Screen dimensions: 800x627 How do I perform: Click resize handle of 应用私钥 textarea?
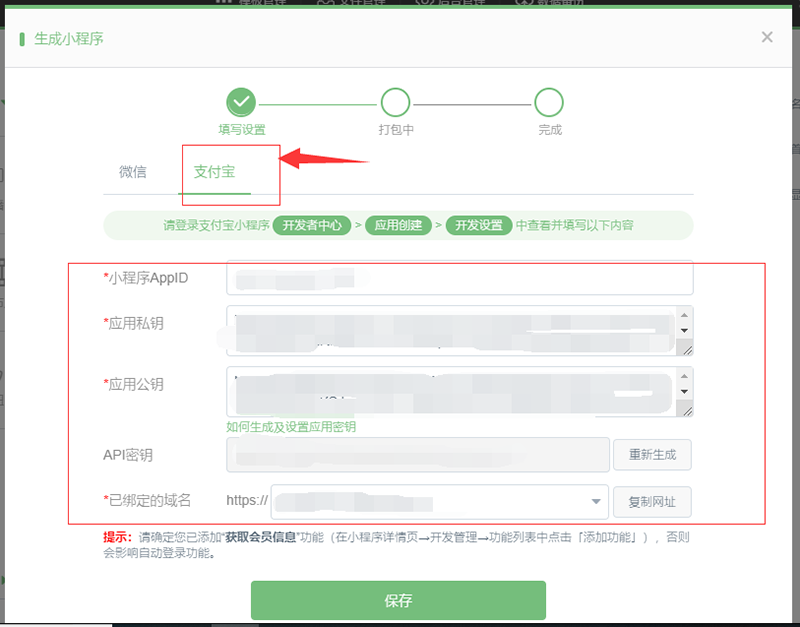686,350
